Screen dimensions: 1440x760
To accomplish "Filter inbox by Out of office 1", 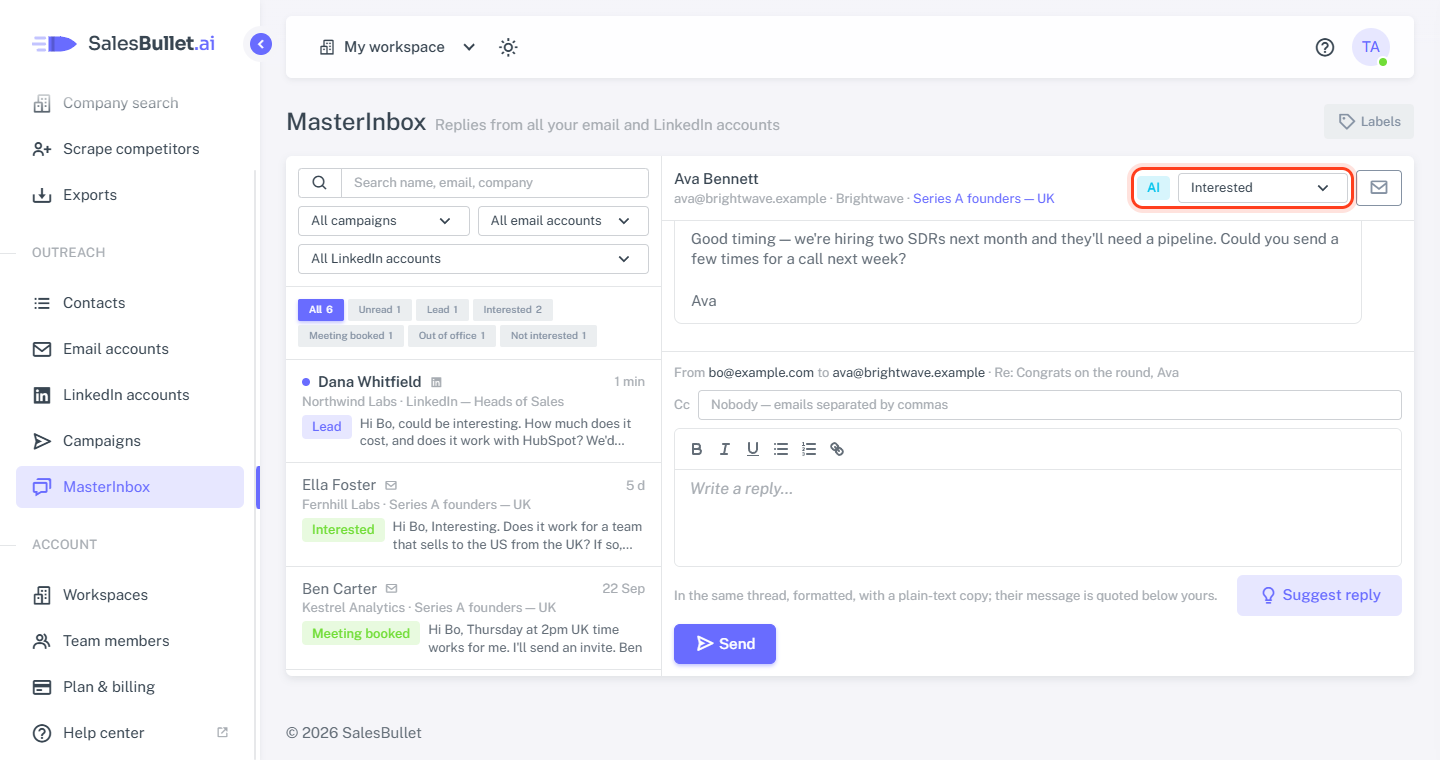I will (x=452, y=336).
